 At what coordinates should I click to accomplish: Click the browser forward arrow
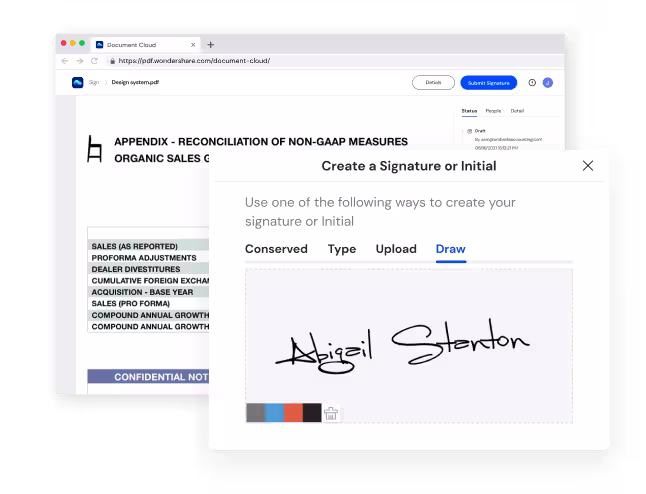[x=80, y=61]
